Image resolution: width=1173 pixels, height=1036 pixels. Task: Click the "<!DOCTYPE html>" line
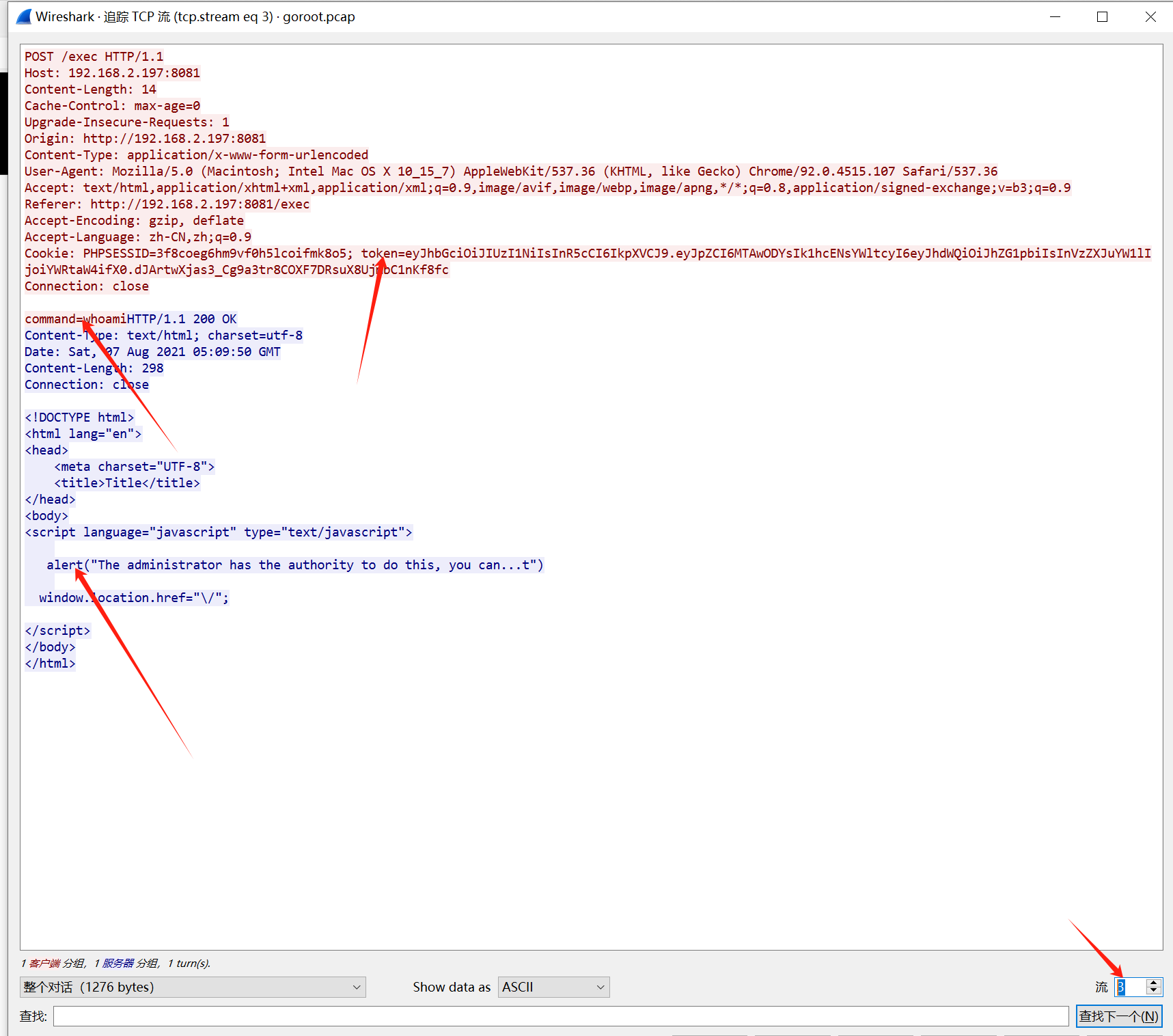pyautogui.click(x=80, y=418)
